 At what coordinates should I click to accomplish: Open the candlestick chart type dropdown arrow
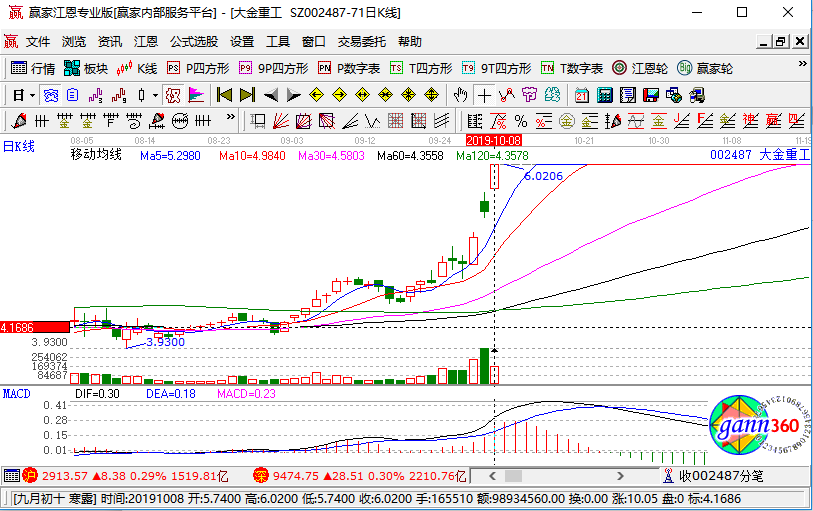click(155, 95)
